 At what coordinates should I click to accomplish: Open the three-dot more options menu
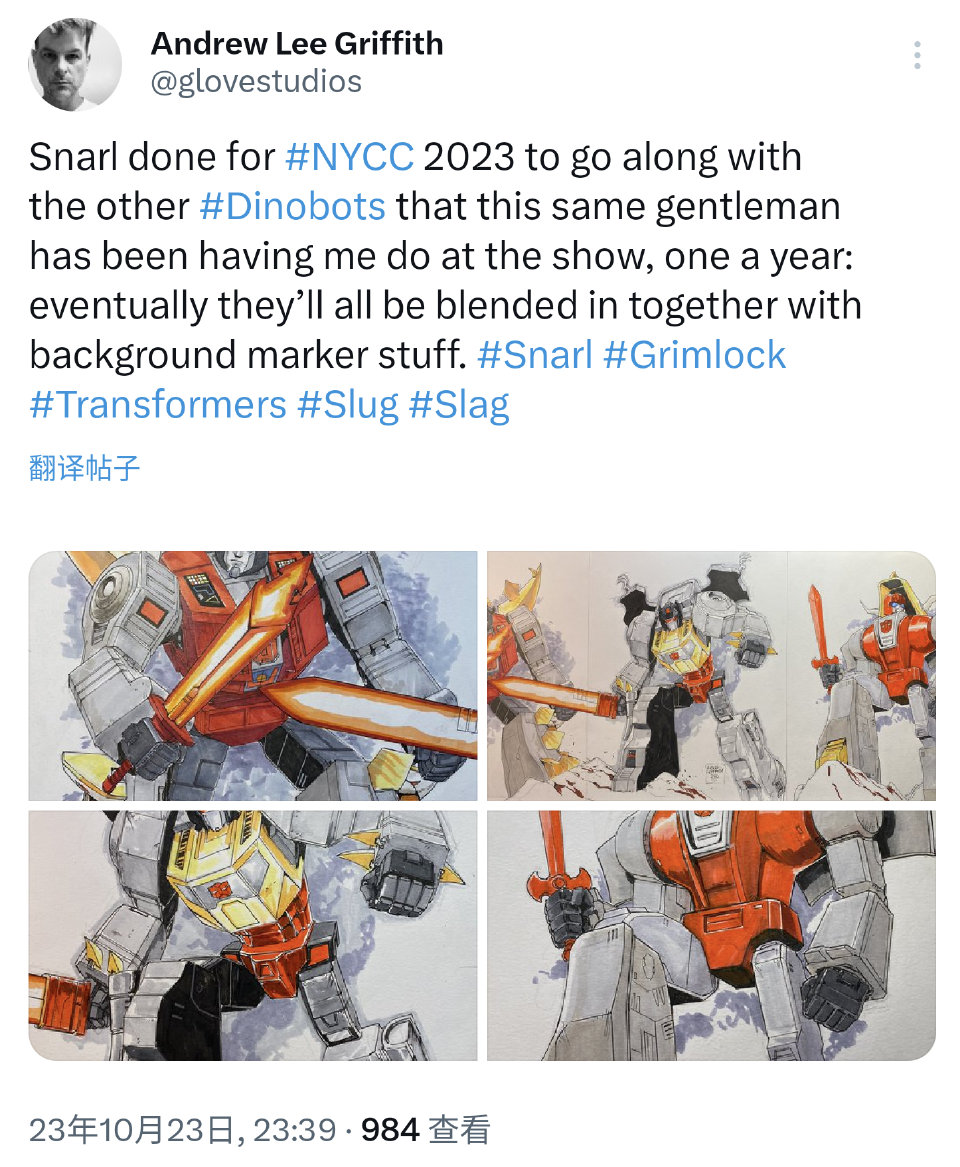917,56
